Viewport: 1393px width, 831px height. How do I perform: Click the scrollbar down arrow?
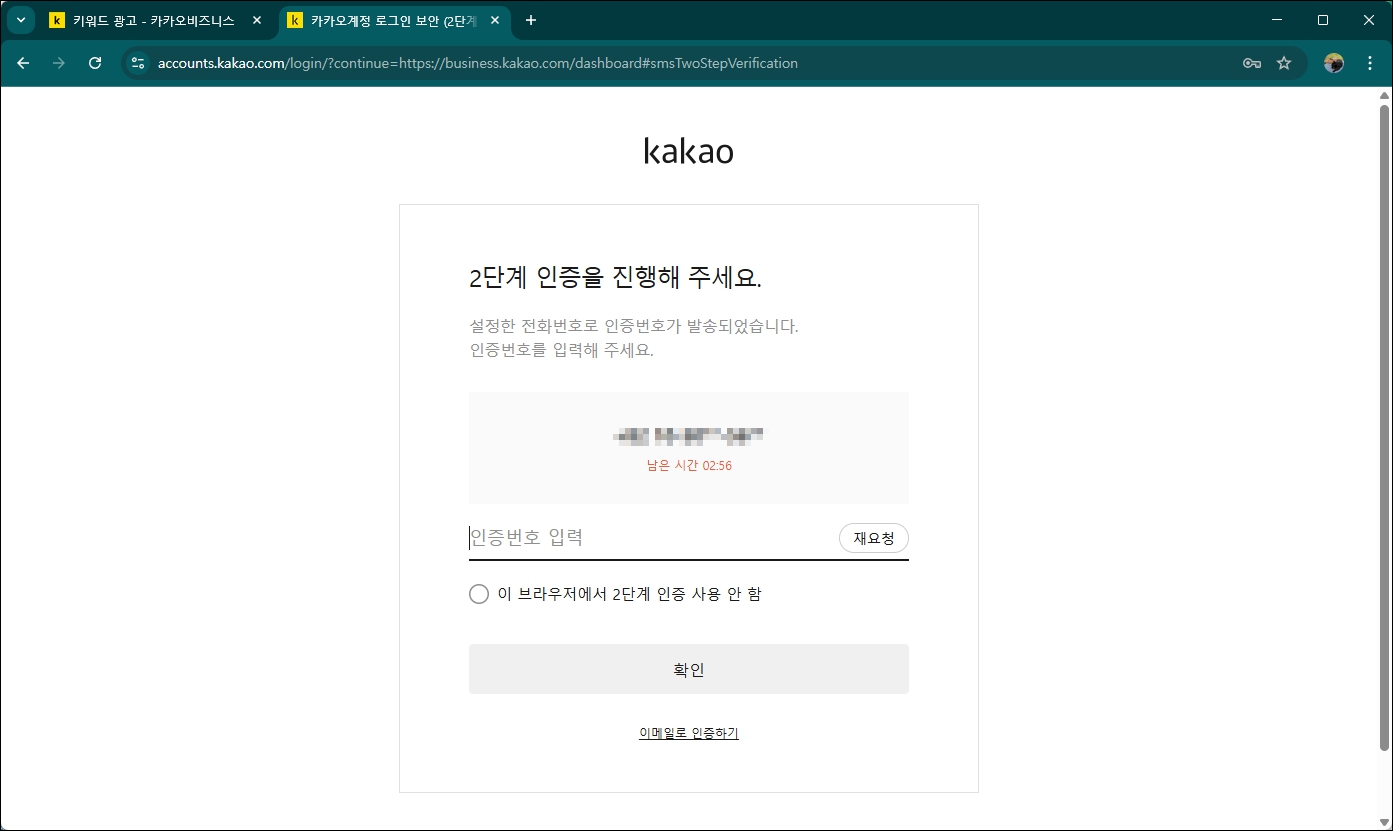(1385, 822)
